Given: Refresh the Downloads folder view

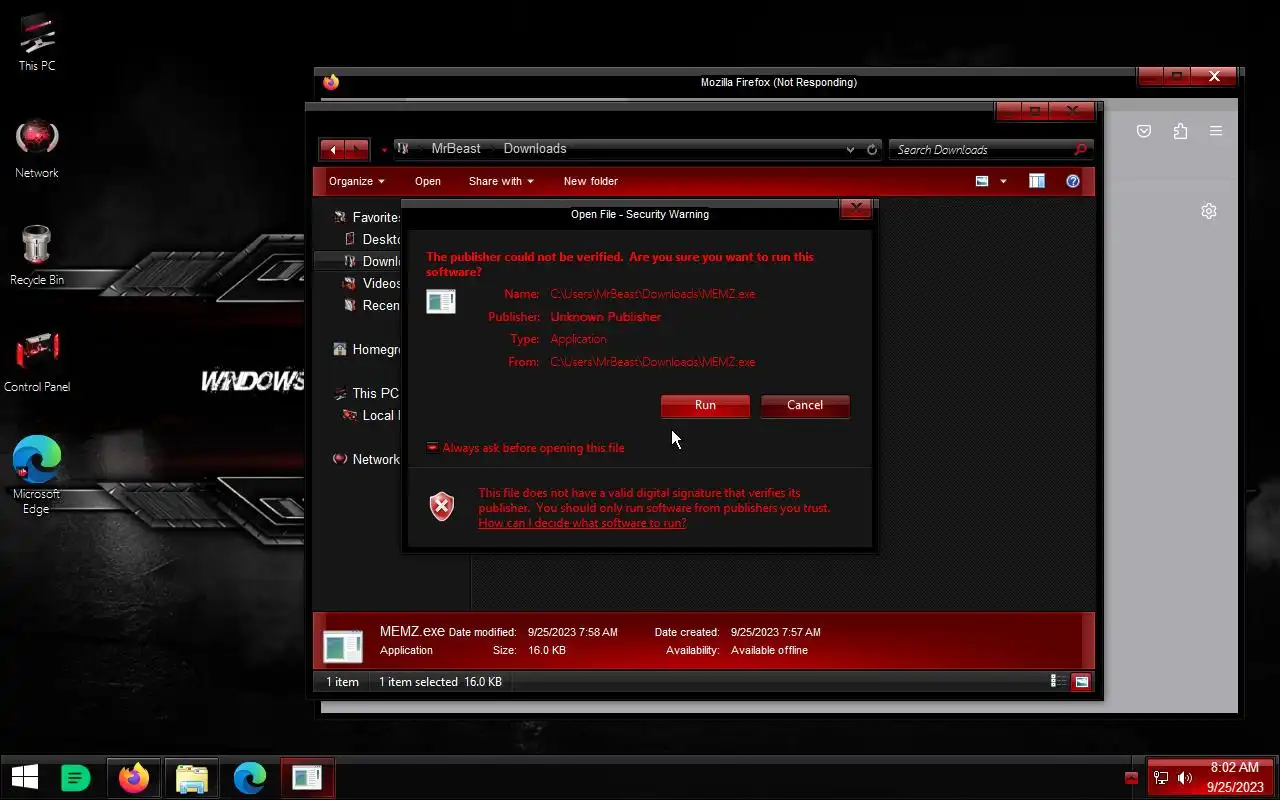Looking at the screenshot, I should point(872,150).
